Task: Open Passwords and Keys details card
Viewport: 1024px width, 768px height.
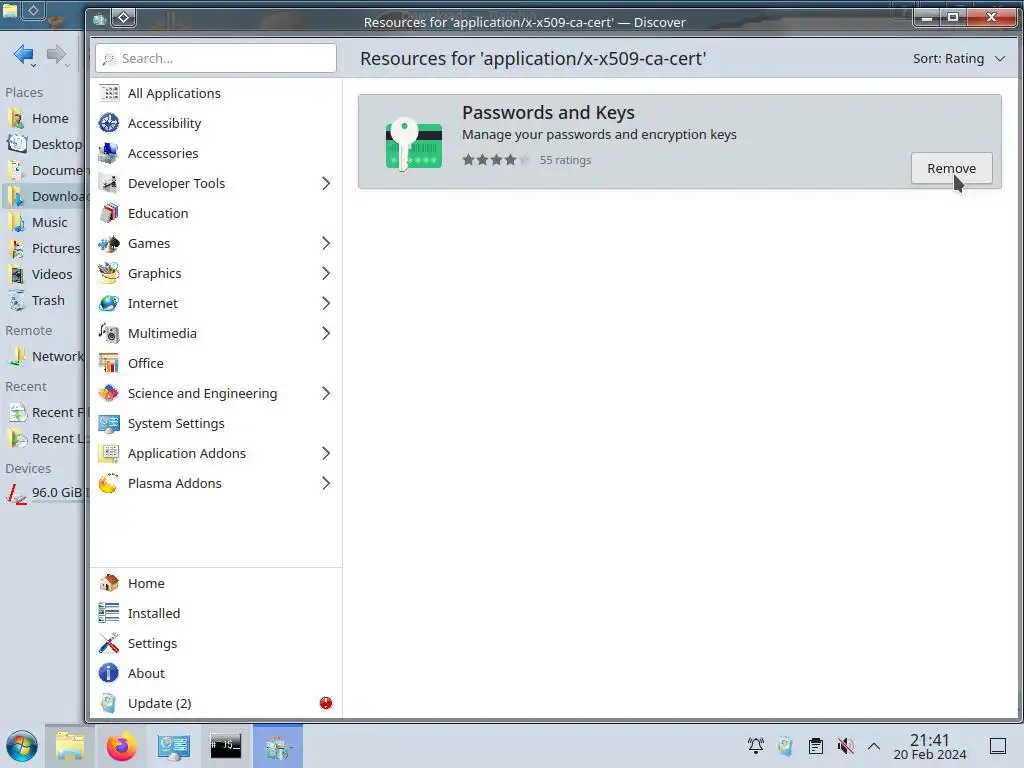Action: [x=679, y=142]
